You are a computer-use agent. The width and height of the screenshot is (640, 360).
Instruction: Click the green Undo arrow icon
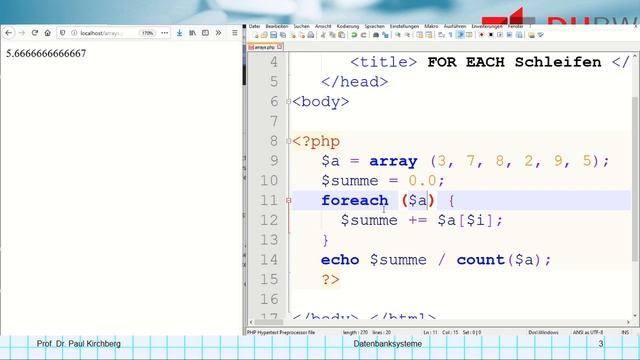(354, 35)
